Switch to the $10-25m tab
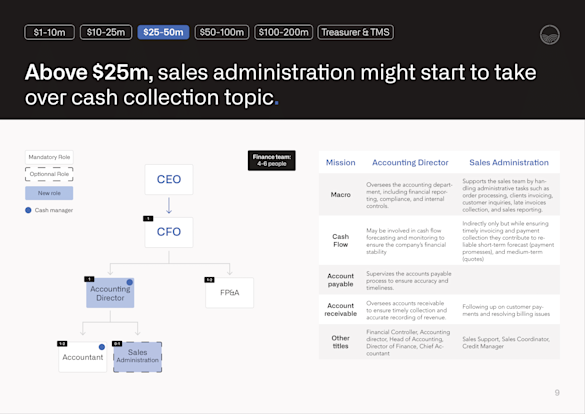585x414 pixels. [x=106, y=32]
